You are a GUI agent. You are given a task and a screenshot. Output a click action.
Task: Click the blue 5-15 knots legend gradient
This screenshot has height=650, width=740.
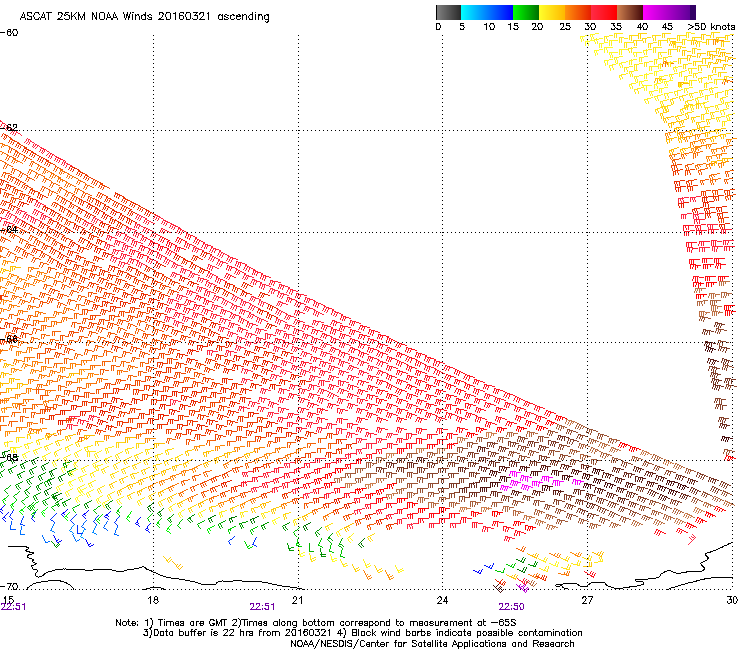pyautogui.click(x=487, y=12)
